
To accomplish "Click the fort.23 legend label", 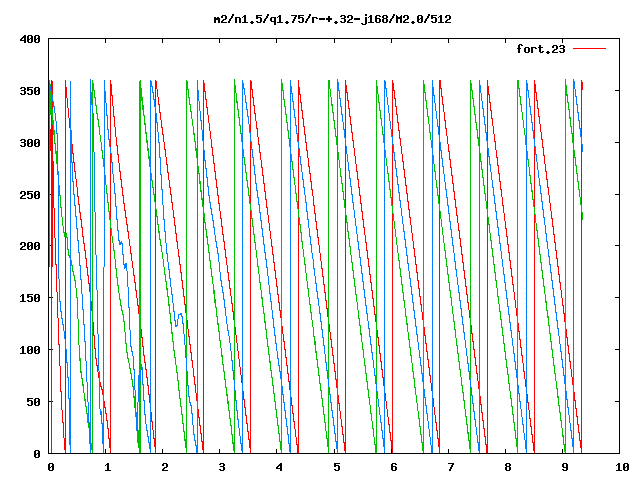I will [541, 49].
